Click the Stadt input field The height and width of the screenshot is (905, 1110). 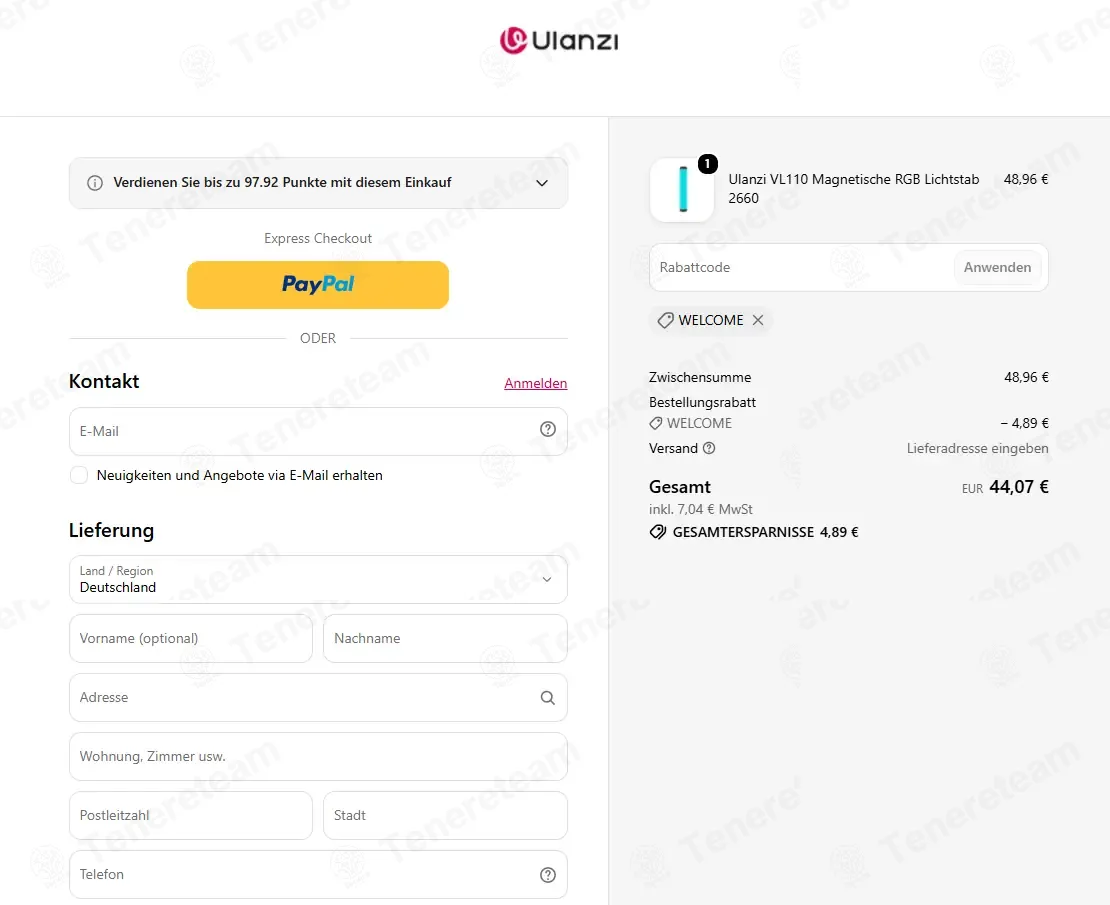click(x=445, y=816)
